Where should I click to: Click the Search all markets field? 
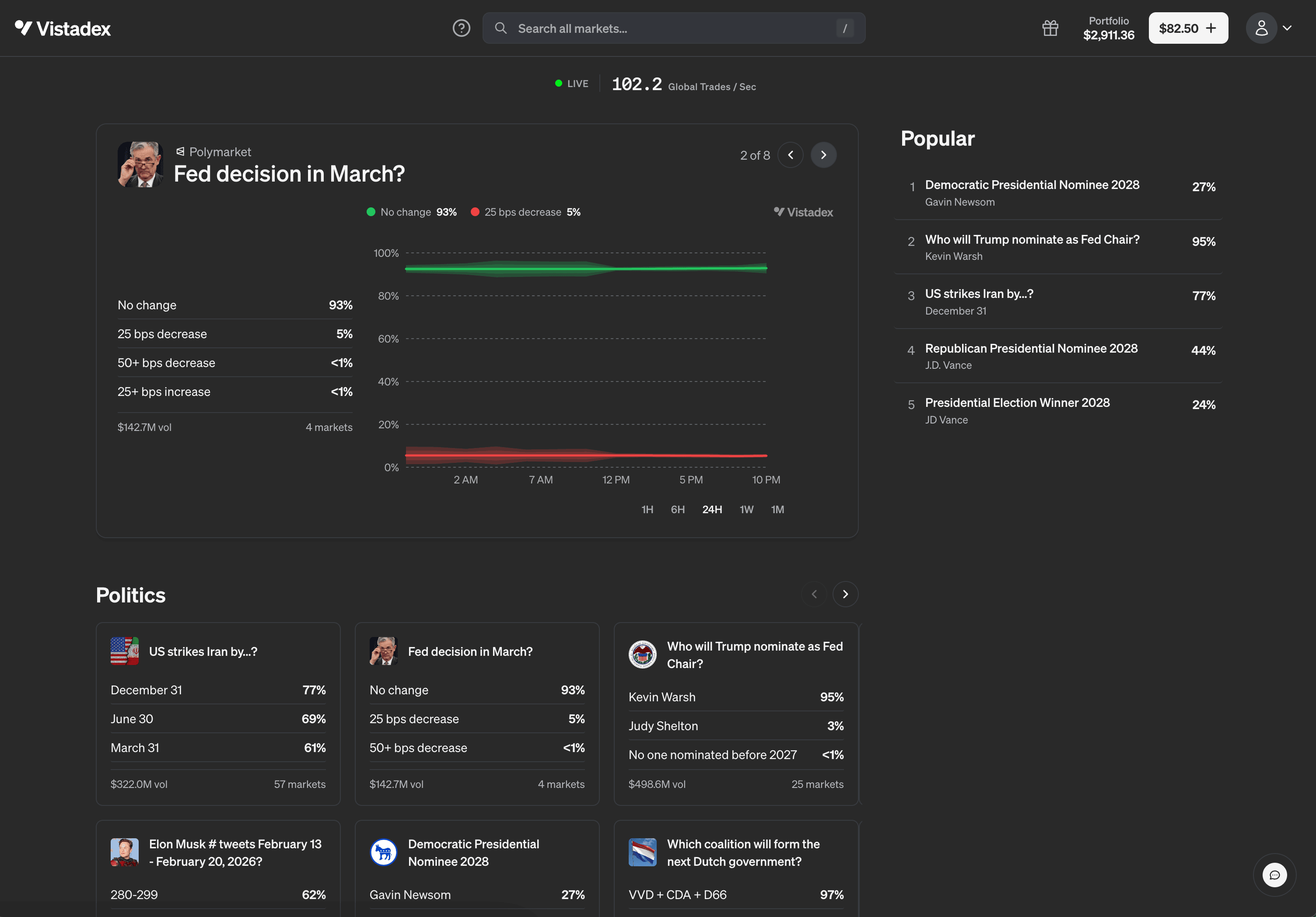[x=673, y=29]
